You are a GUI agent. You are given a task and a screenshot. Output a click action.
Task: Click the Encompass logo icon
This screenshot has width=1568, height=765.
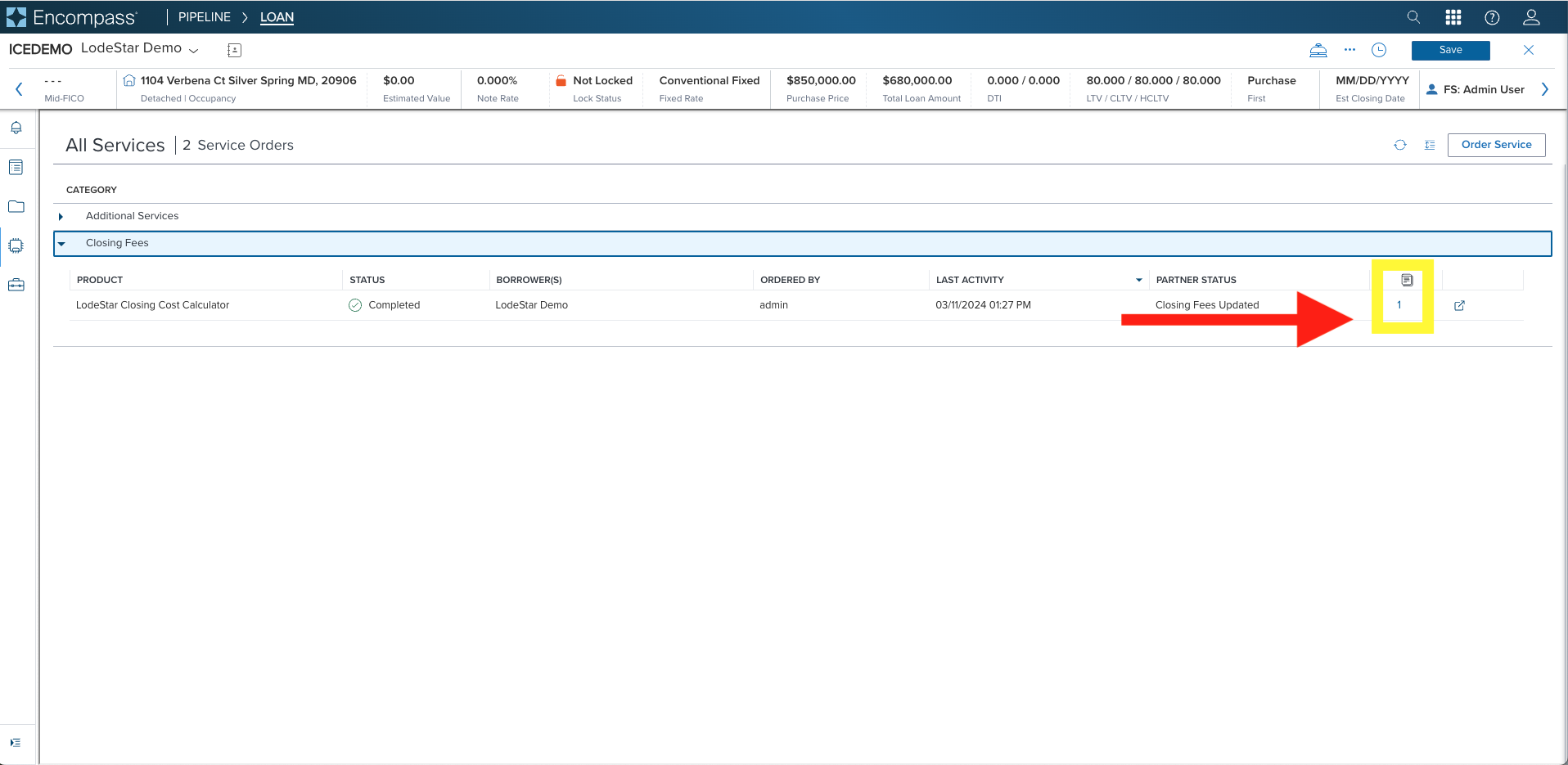(16, 17)
